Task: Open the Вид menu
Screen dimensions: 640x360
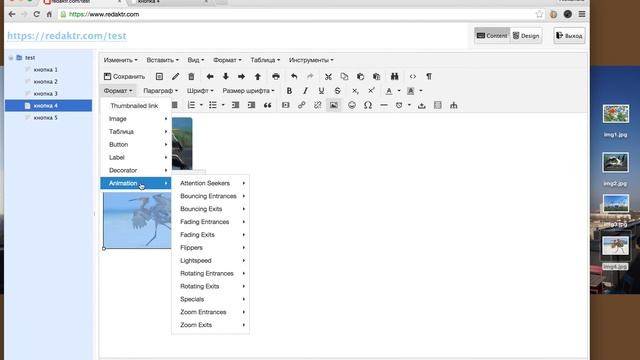Action: 196,60
